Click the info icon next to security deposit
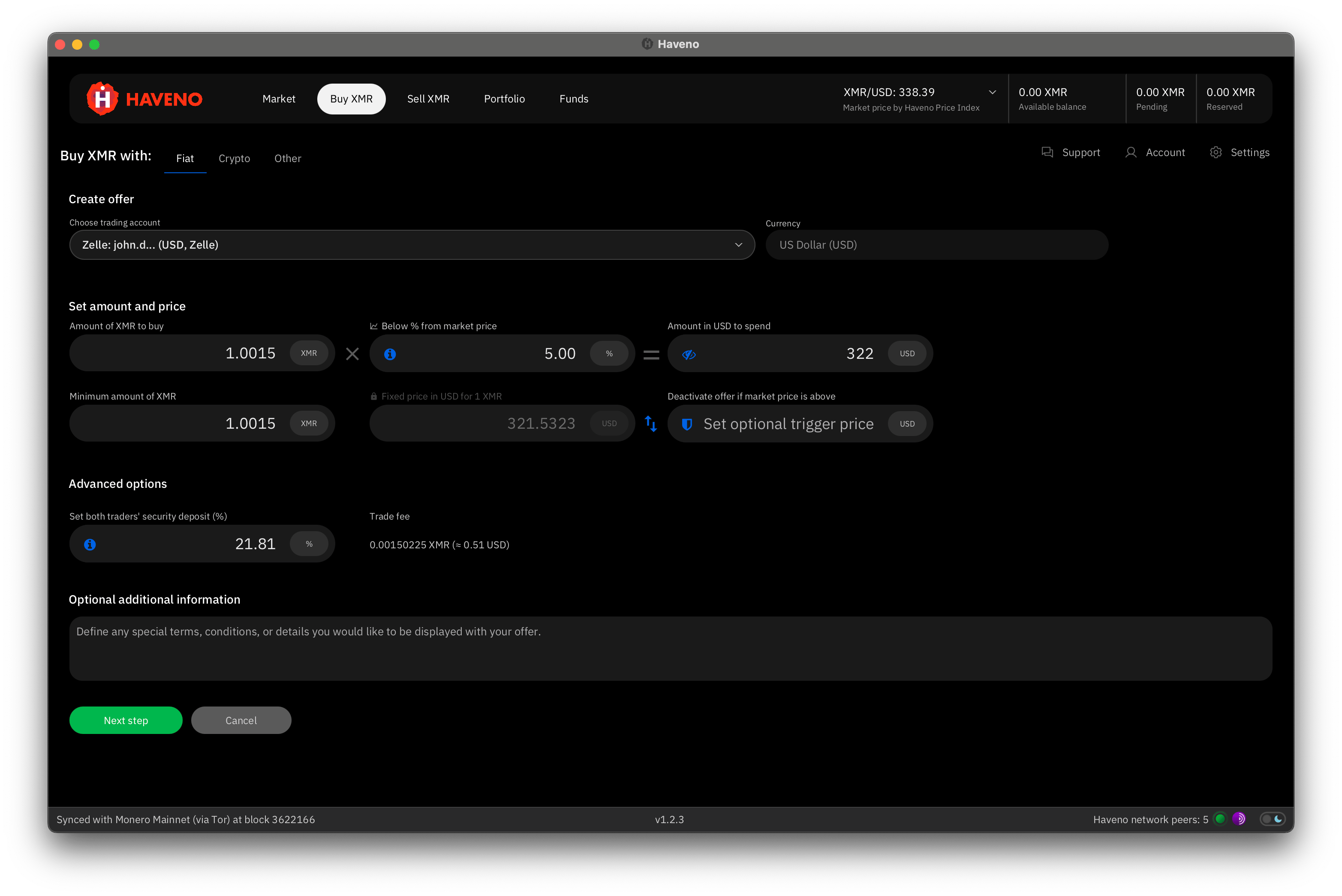 [90, 544]
